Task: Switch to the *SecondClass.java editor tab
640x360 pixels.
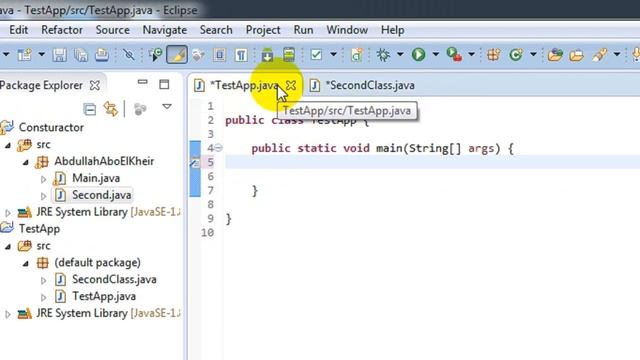Action: point(363,85)
